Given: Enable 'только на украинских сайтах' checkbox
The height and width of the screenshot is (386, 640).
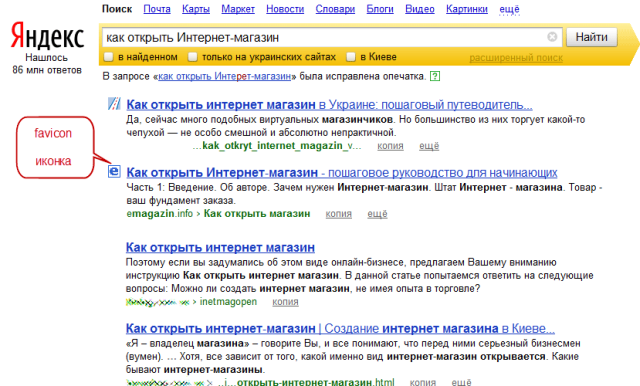Looking at the screenshot, I should click(193, 57).
